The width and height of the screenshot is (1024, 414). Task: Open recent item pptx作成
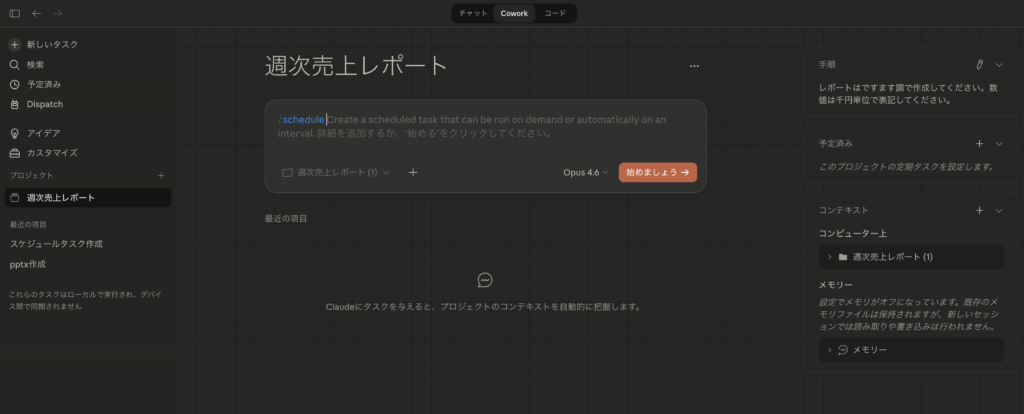(27, 264)
